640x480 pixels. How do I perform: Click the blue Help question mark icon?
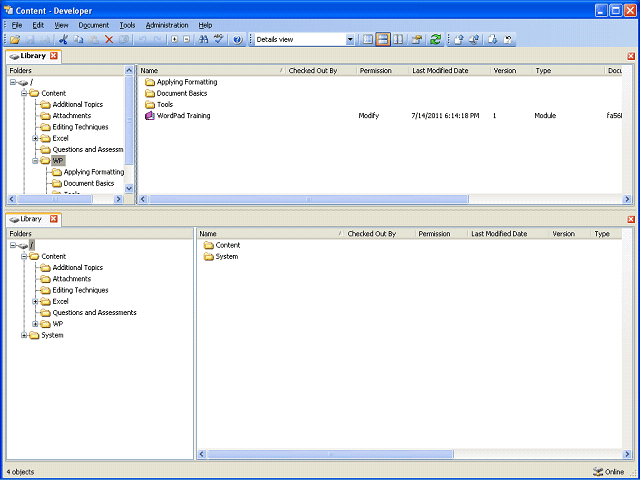point(238,40)
